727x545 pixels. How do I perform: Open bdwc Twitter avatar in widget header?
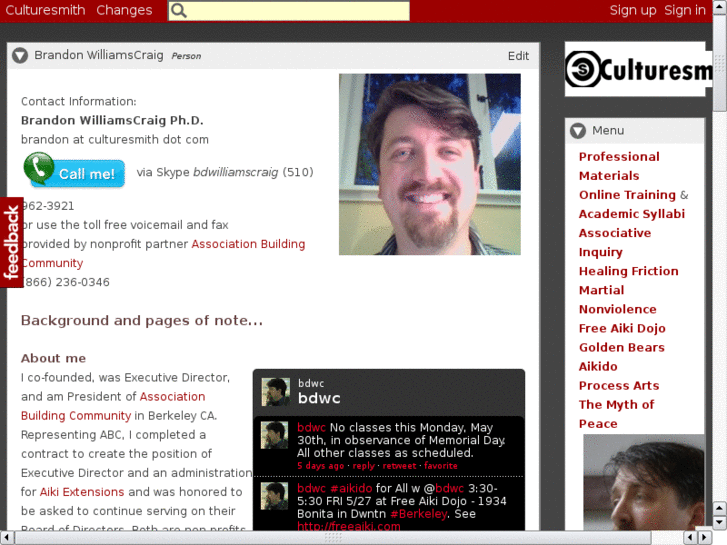[x=275, y=391]
